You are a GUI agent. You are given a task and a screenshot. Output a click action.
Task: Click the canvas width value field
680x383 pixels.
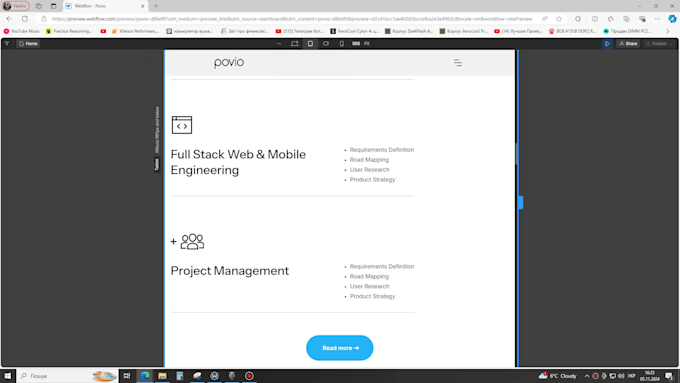pyautogui.click(x=356, y=43)
